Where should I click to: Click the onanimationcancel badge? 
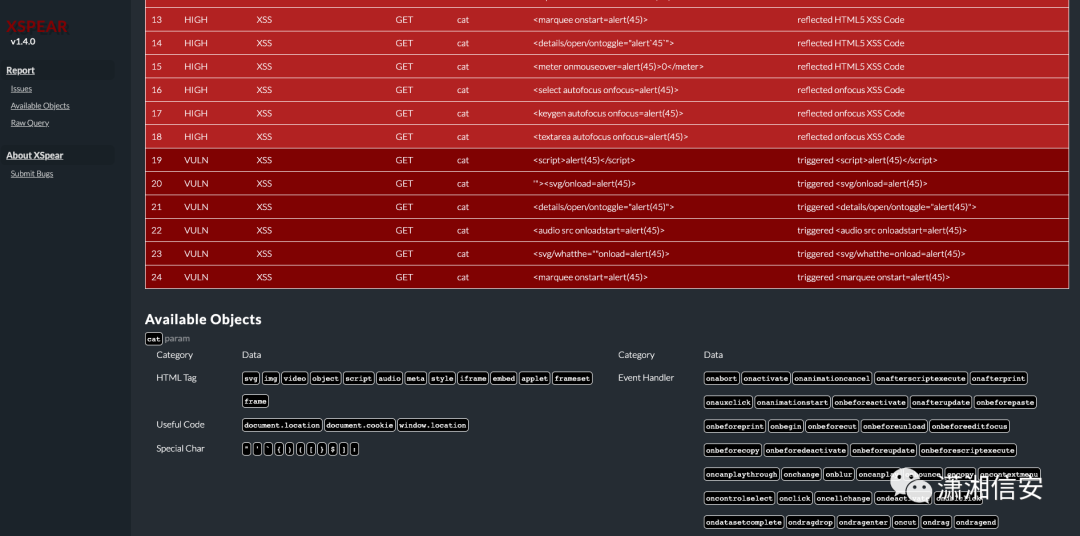[832, 378]
